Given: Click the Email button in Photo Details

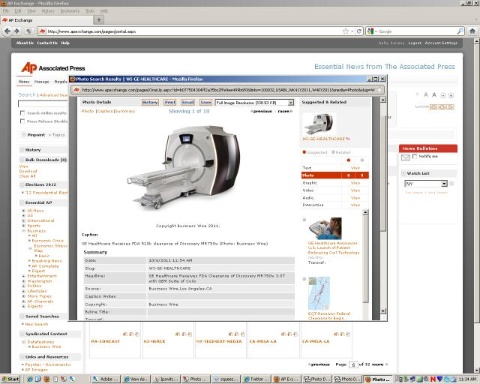Looking at the screenshot, I should [188, 102].
